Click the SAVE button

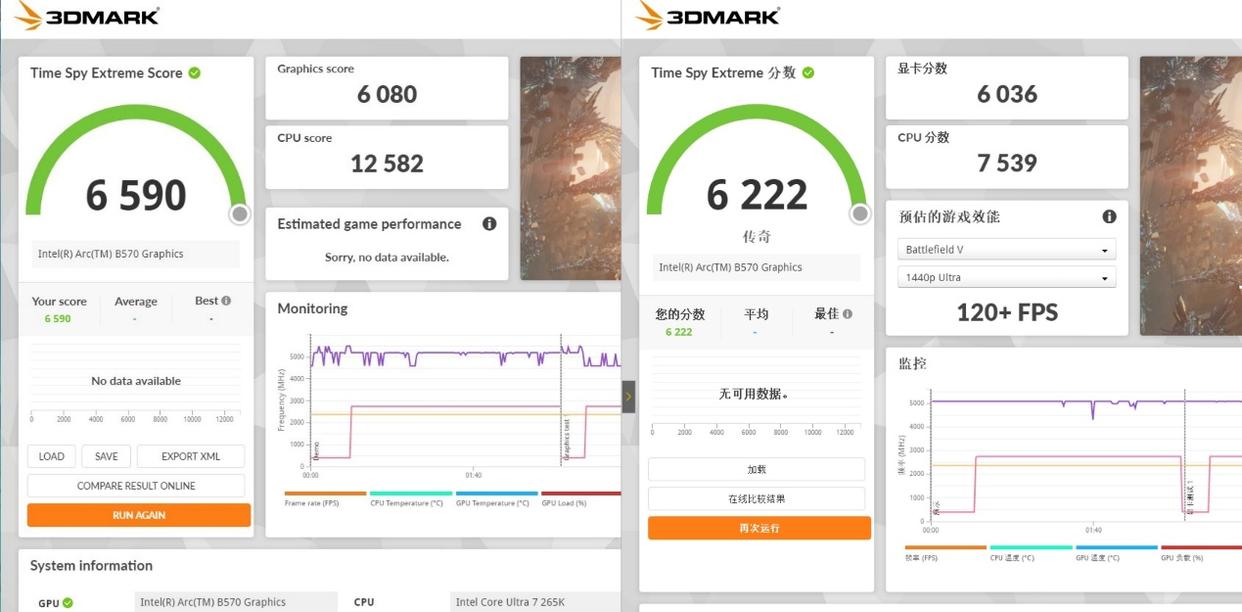[106, 457]
